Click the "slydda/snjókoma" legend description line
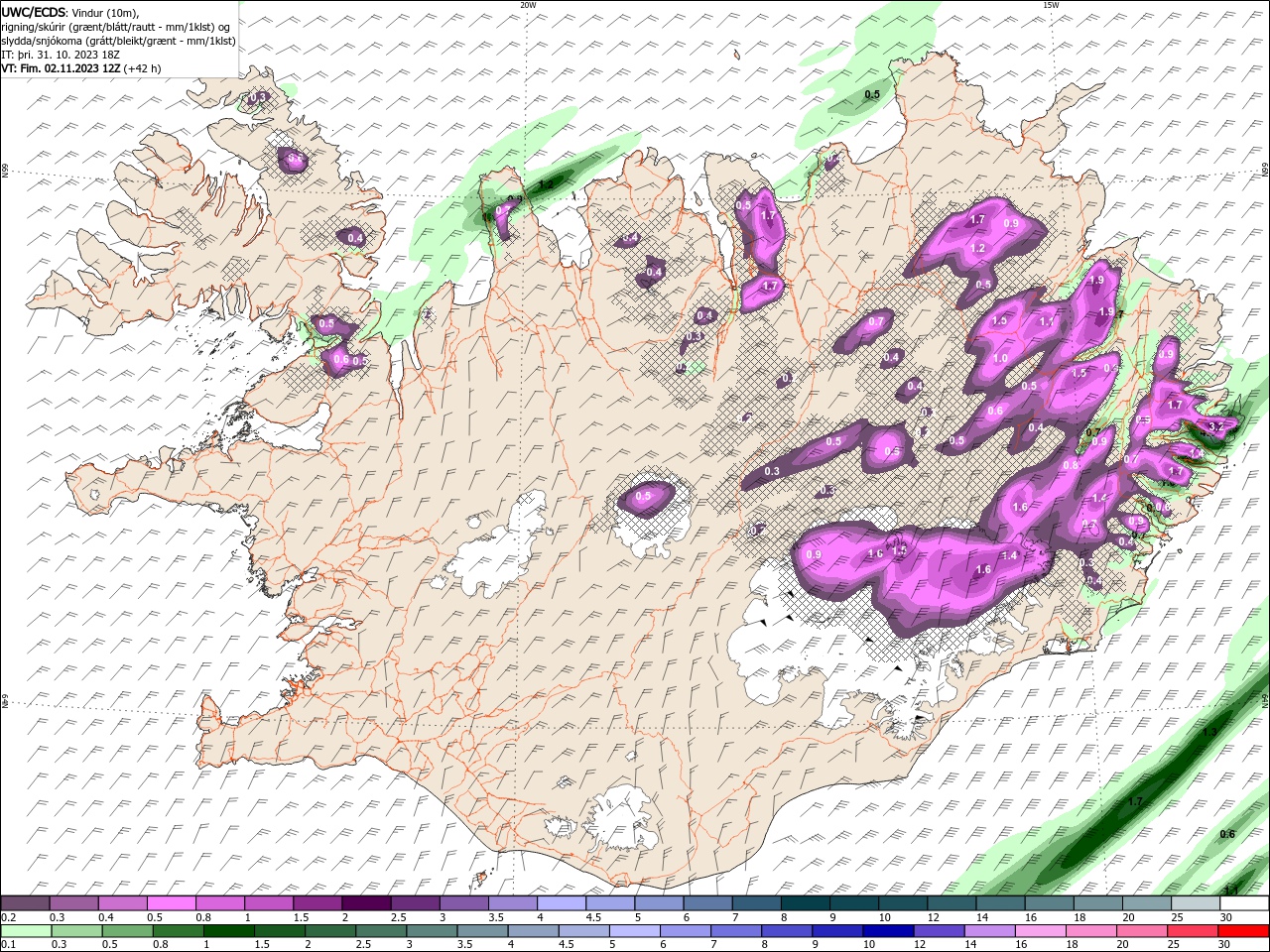The width and height of the screenshot is (1270, 952). 118,41
